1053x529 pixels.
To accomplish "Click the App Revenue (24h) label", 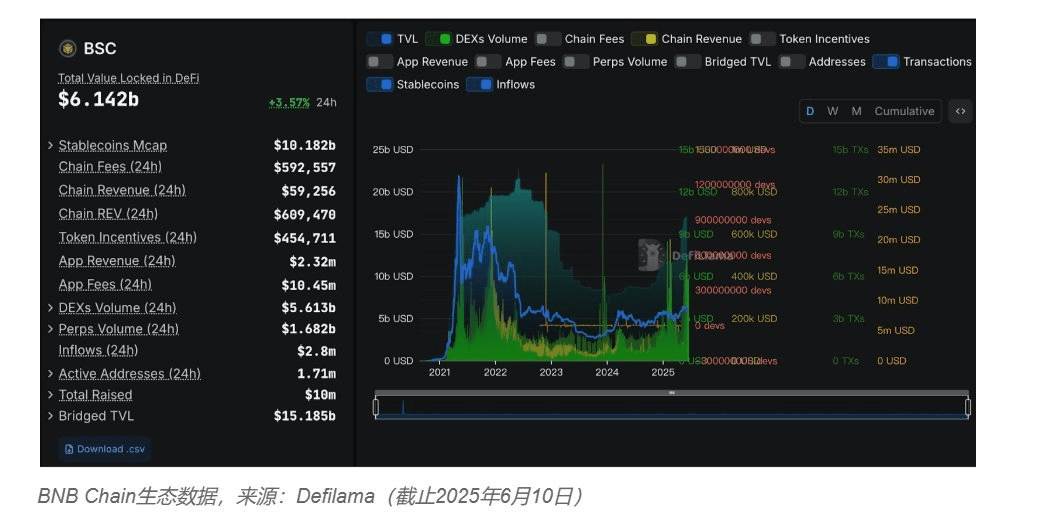I will tap(117, 260).
